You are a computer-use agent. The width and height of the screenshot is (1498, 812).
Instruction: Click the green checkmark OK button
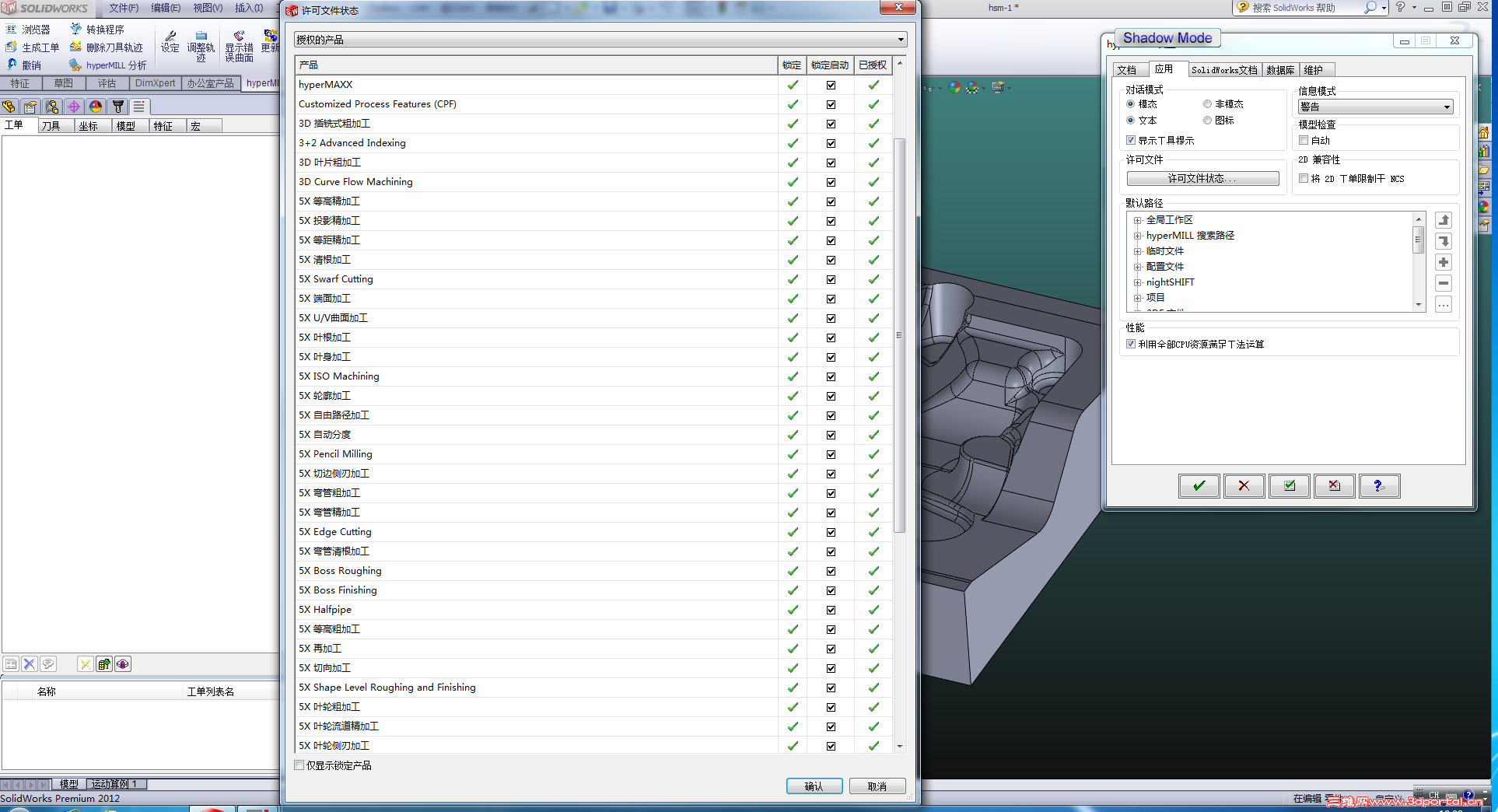(1199, 486)
